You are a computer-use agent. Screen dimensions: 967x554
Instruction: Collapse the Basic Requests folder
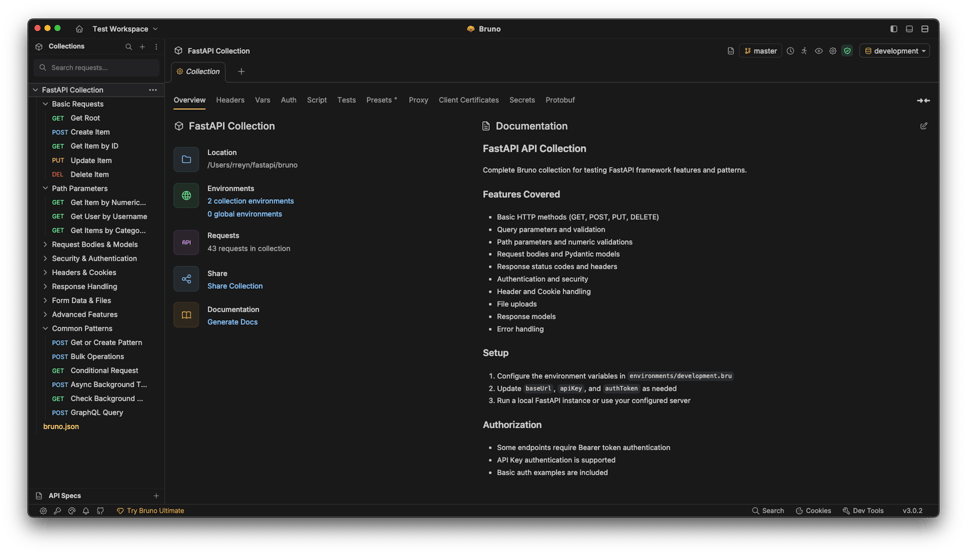(x=45, y=104)
